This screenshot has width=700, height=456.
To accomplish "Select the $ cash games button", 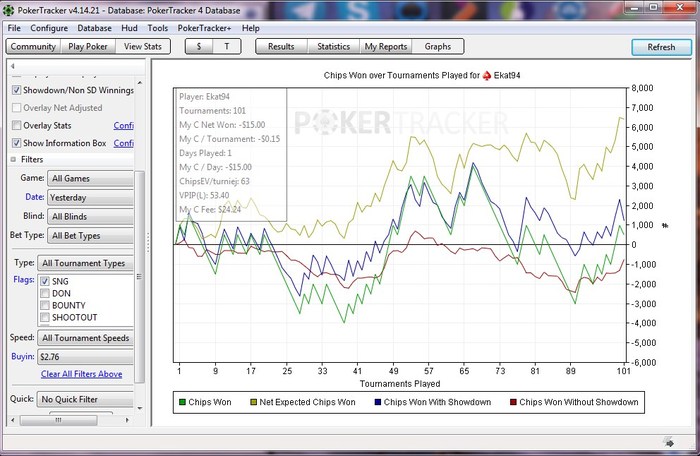I will tap(199, 46).
